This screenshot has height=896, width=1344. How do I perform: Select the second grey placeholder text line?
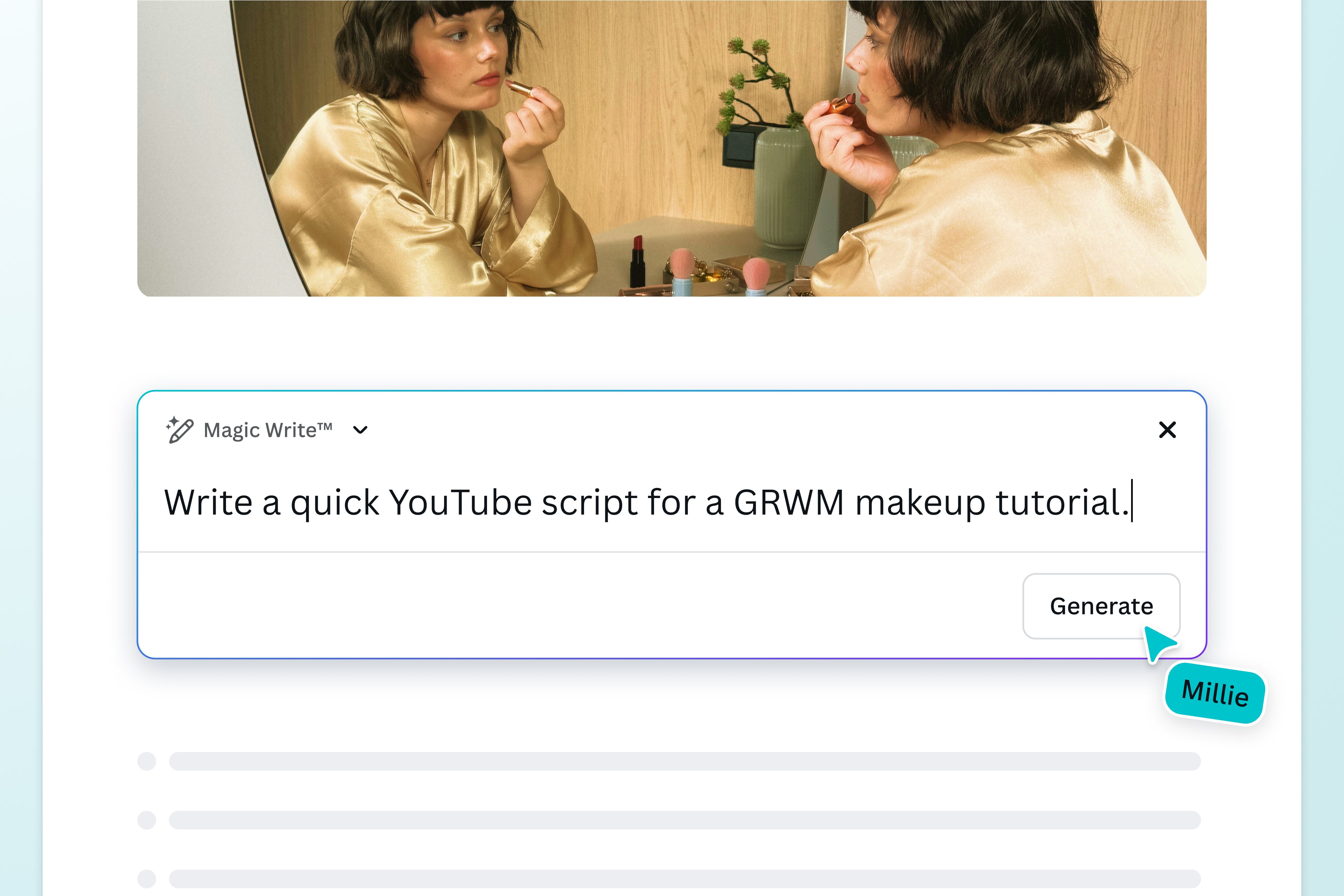685,820
